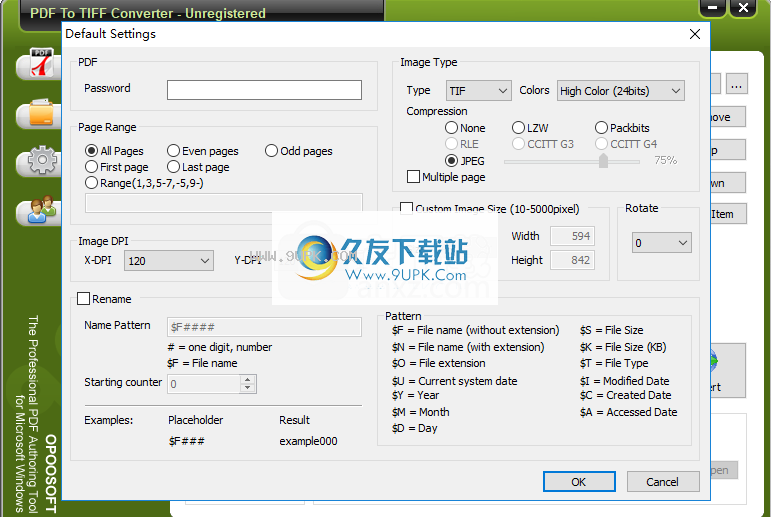Click the users sidebar icon
The height and width of the screenshot is (517, 771).
pos(41,210)
